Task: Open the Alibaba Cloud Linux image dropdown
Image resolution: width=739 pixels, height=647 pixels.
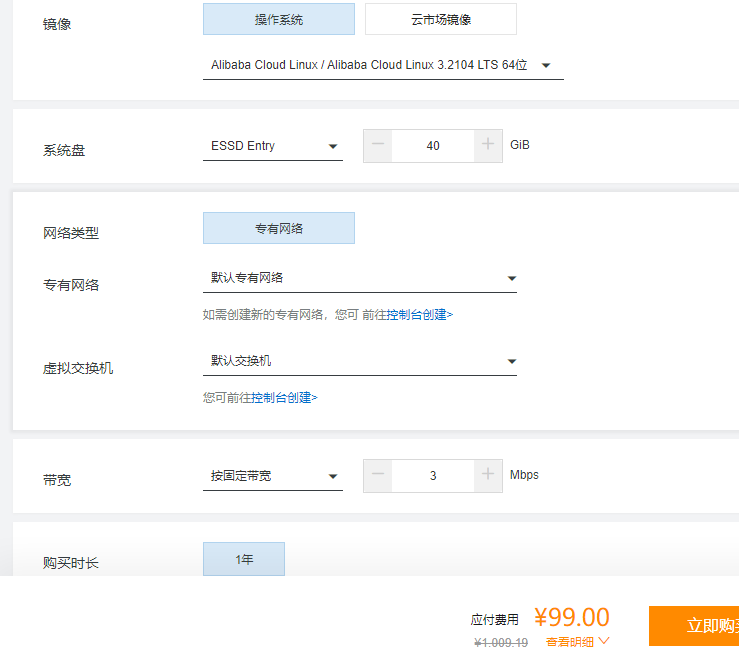Action: click(x=382, y=66)
